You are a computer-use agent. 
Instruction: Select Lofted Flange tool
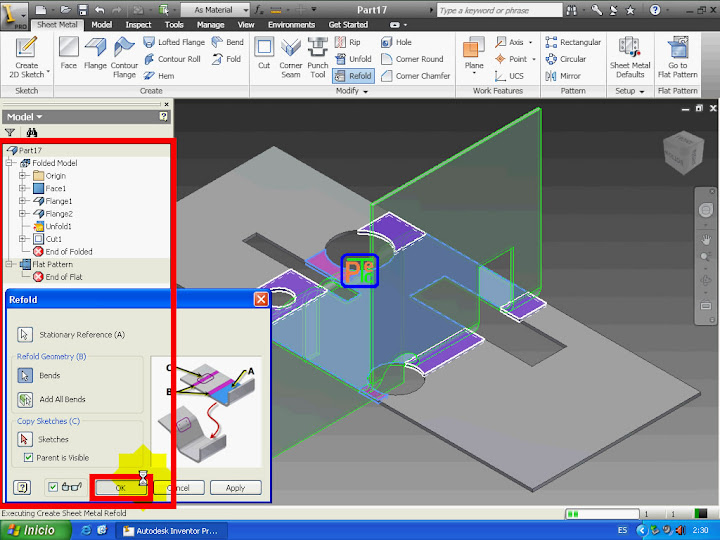tap(174, 42)
